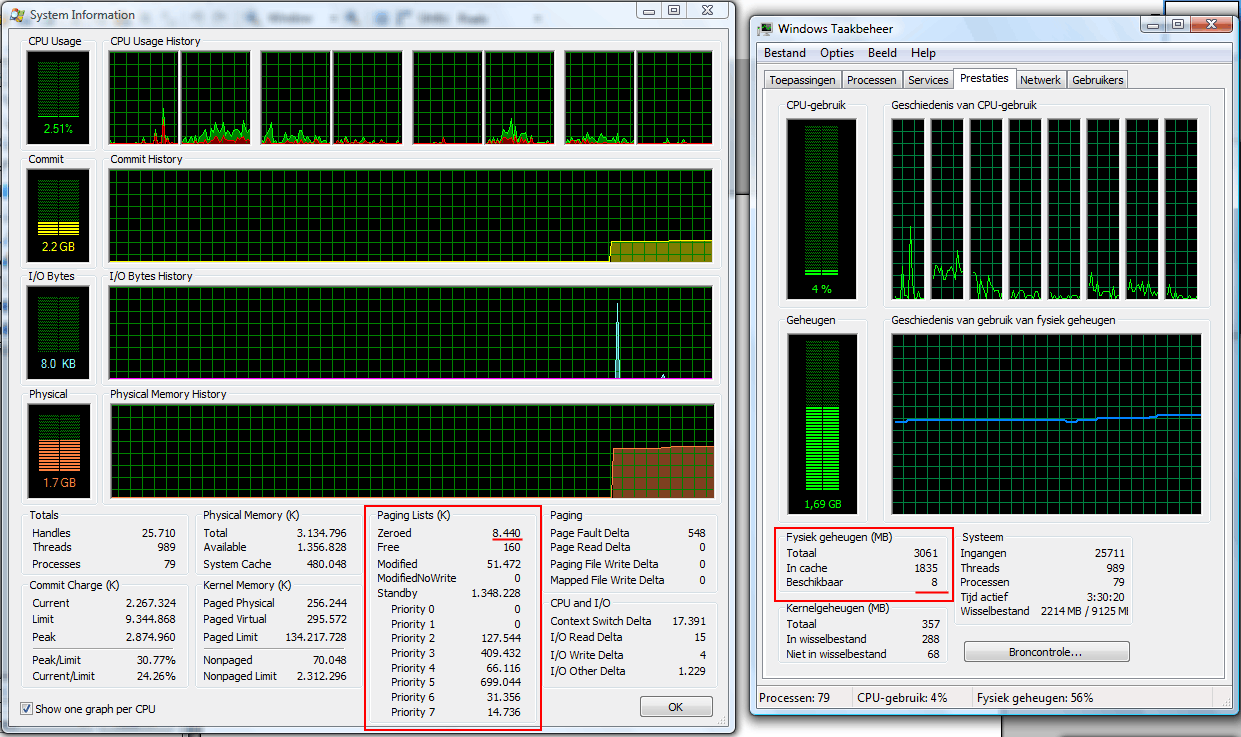Click the Threads value 989 in Totals
Image resolution: width=1241 pixels, height=737 pixels.
[166, 547]
